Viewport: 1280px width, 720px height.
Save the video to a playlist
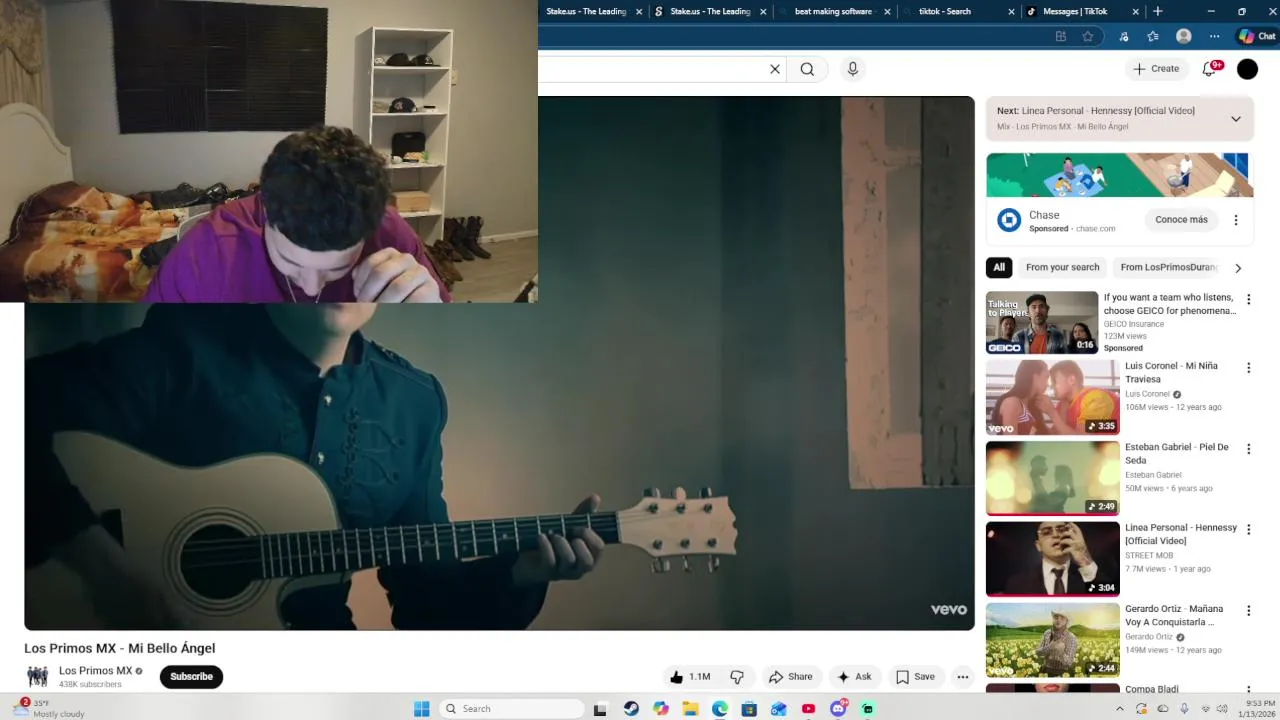pyautogui.click(x=915, y=677)
